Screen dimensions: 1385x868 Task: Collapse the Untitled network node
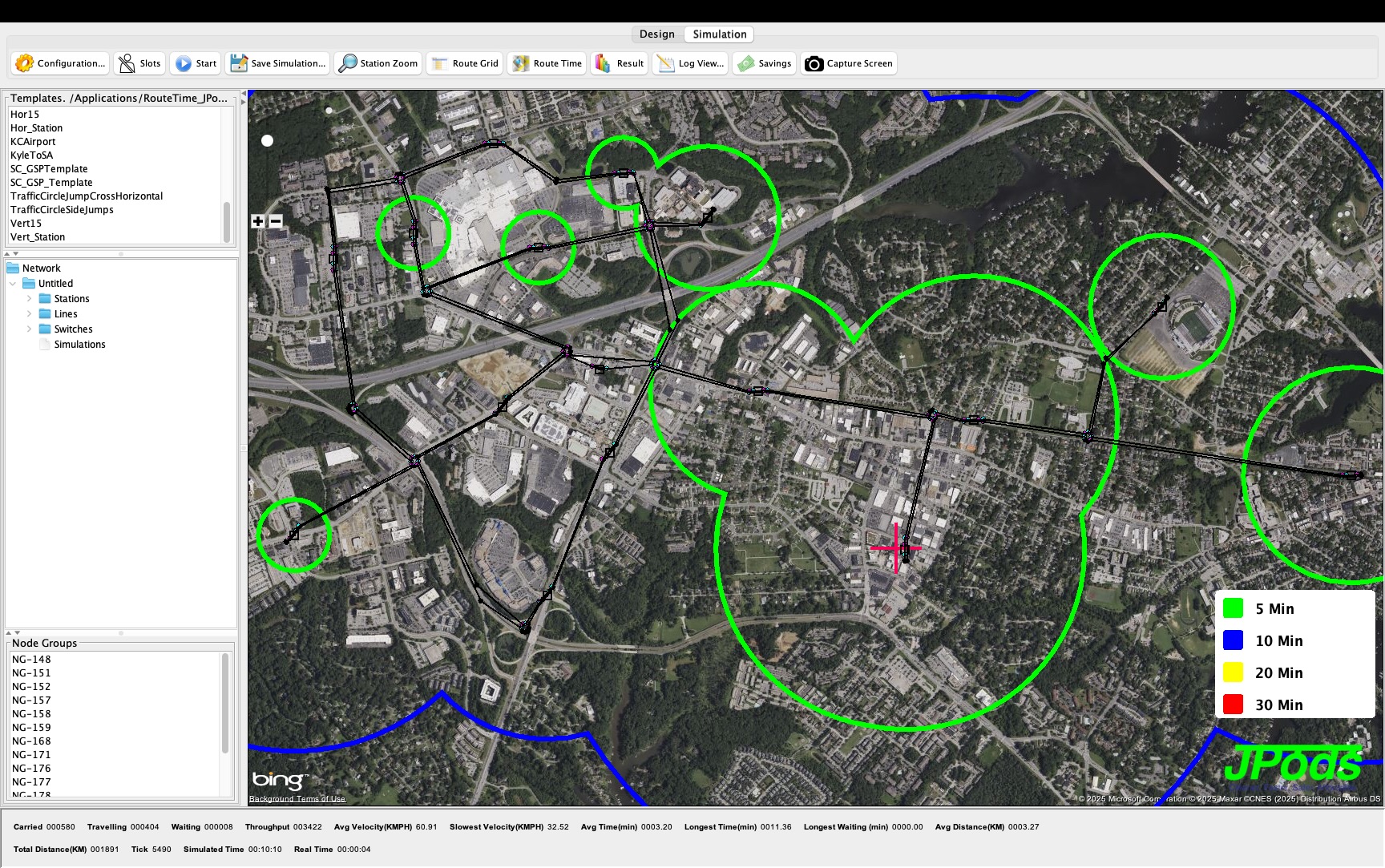[13, 284]
